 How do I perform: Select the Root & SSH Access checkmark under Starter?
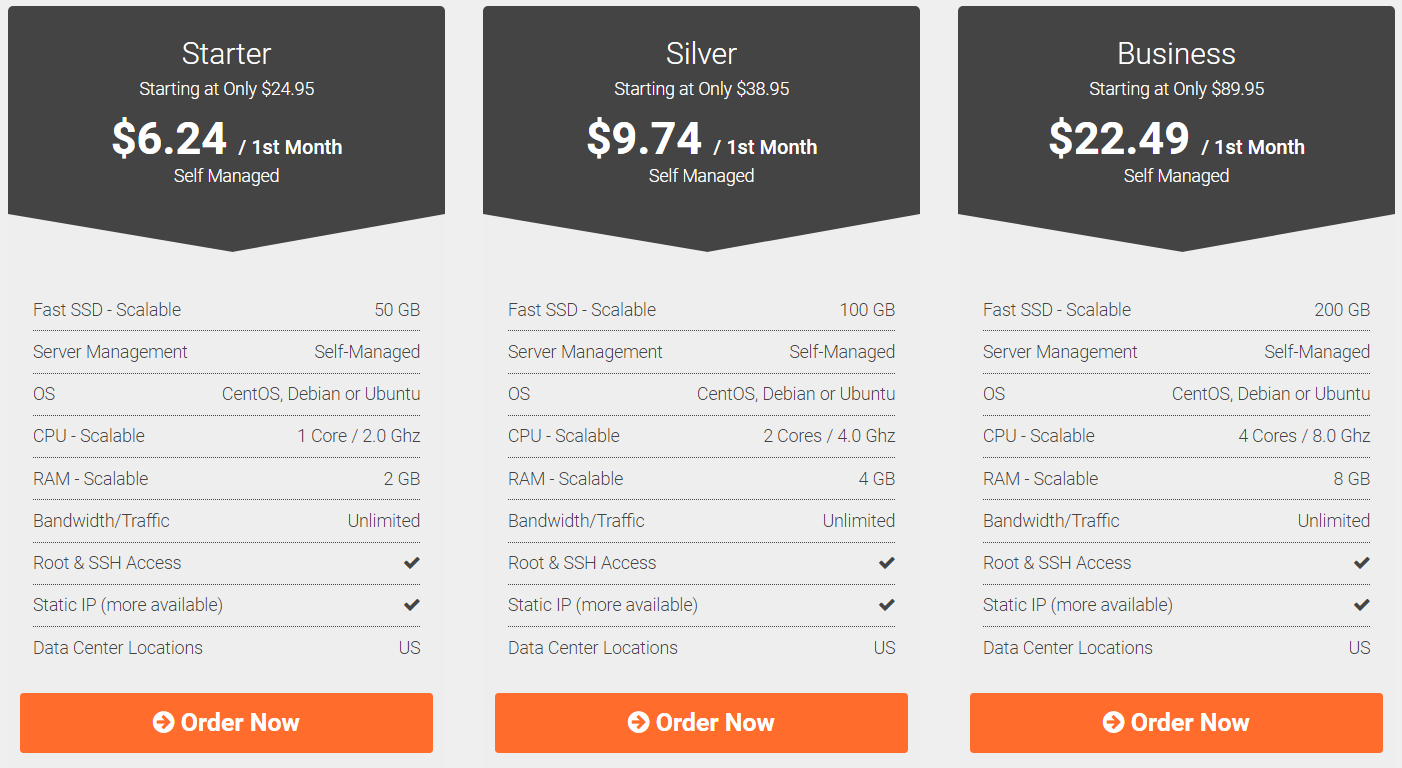coord(411,563)
